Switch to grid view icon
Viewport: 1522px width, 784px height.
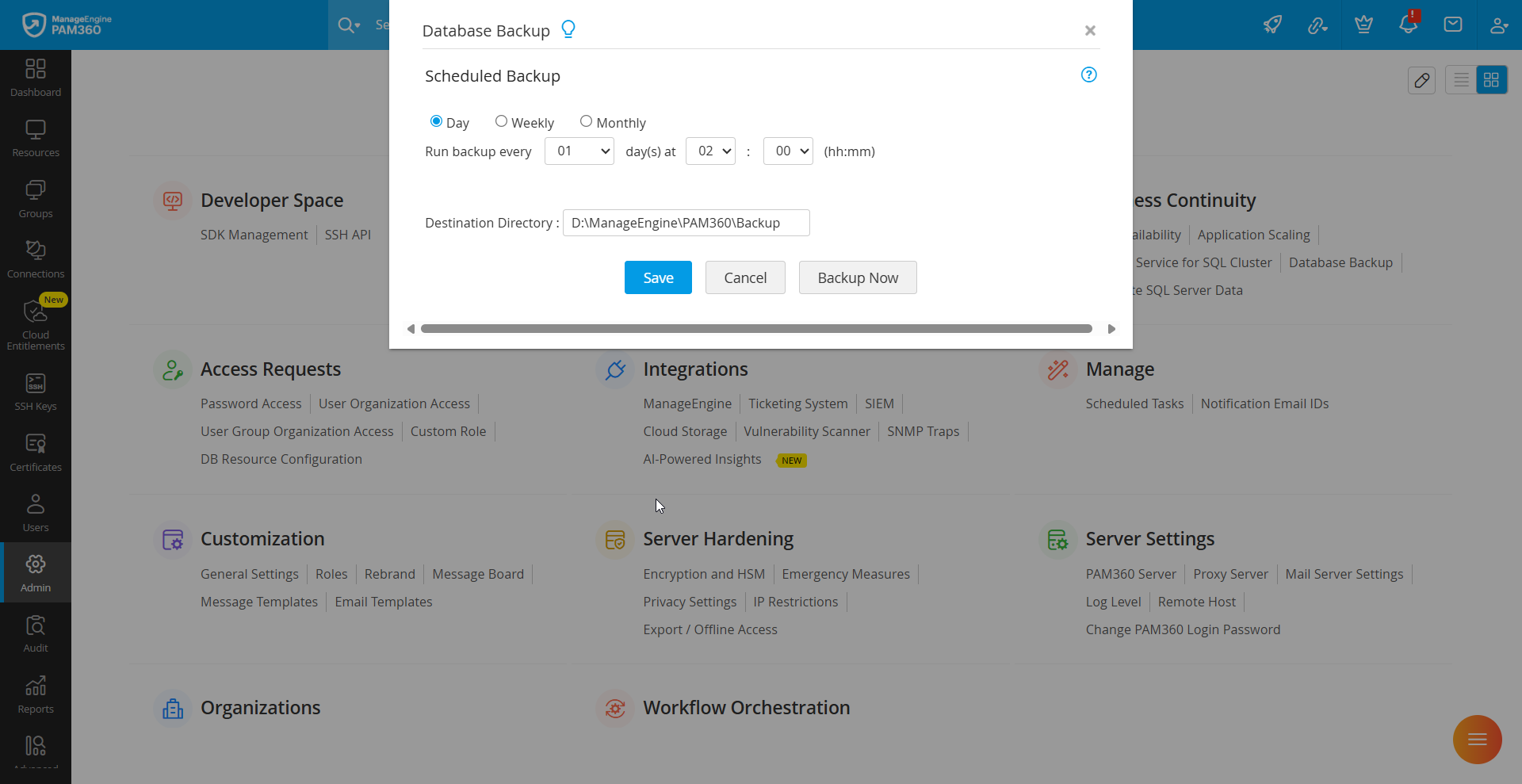[1492, 80]
